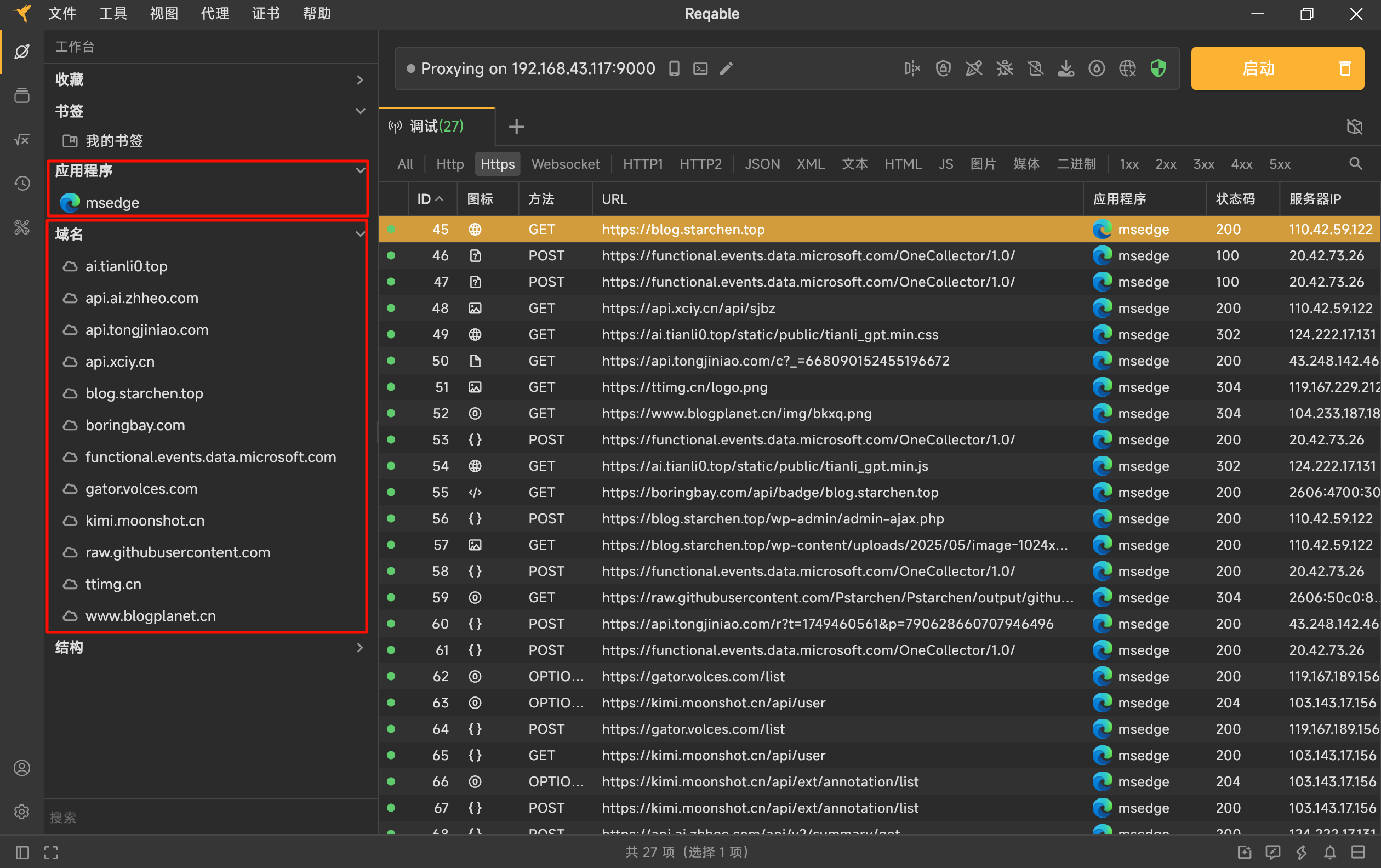Open the collections stack icon in sidebar
The height and width of the screenshot is (868, 1381).
(x=22, y=96)
